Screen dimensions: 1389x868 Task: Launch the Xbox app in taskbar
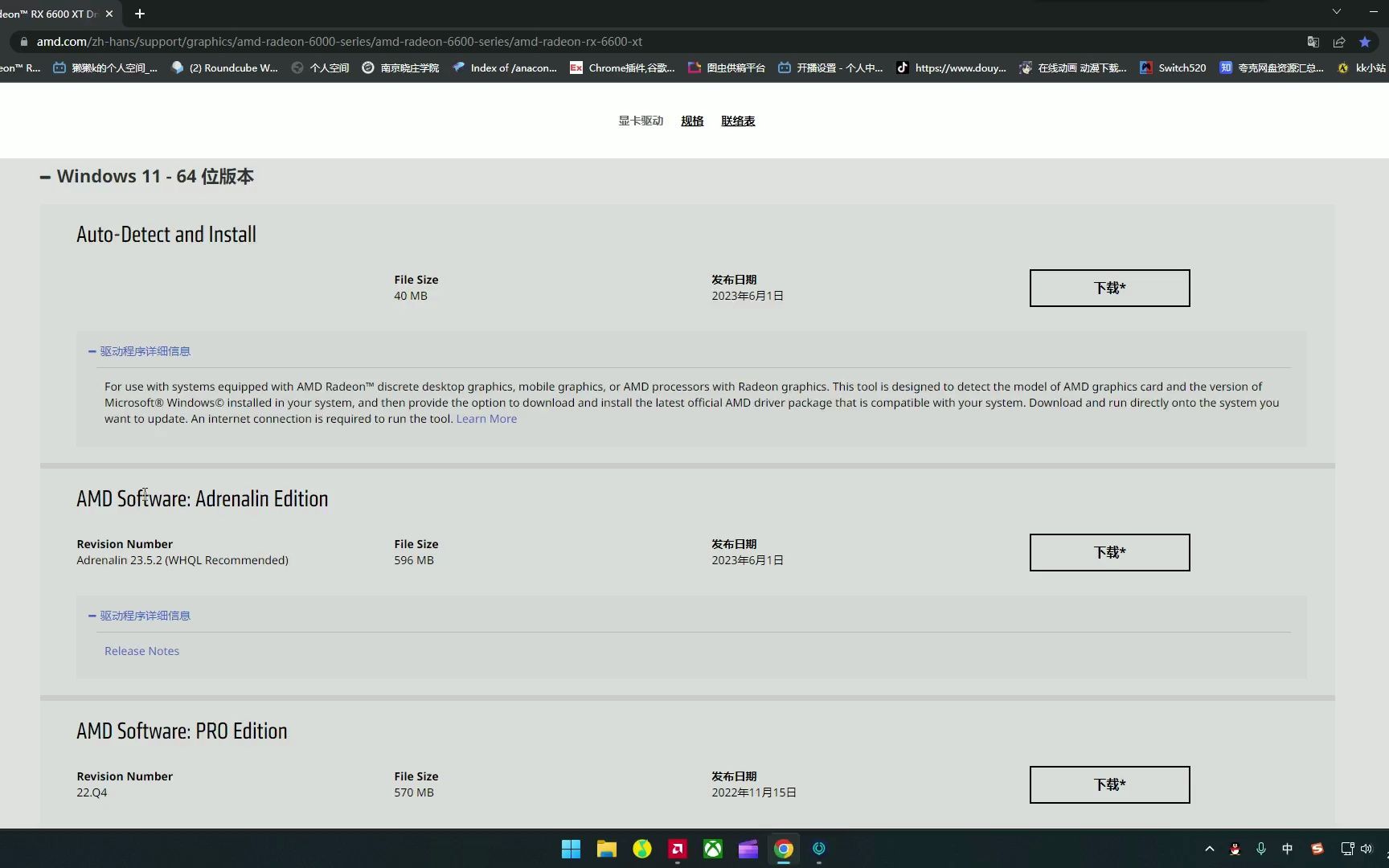pos(712,849)
